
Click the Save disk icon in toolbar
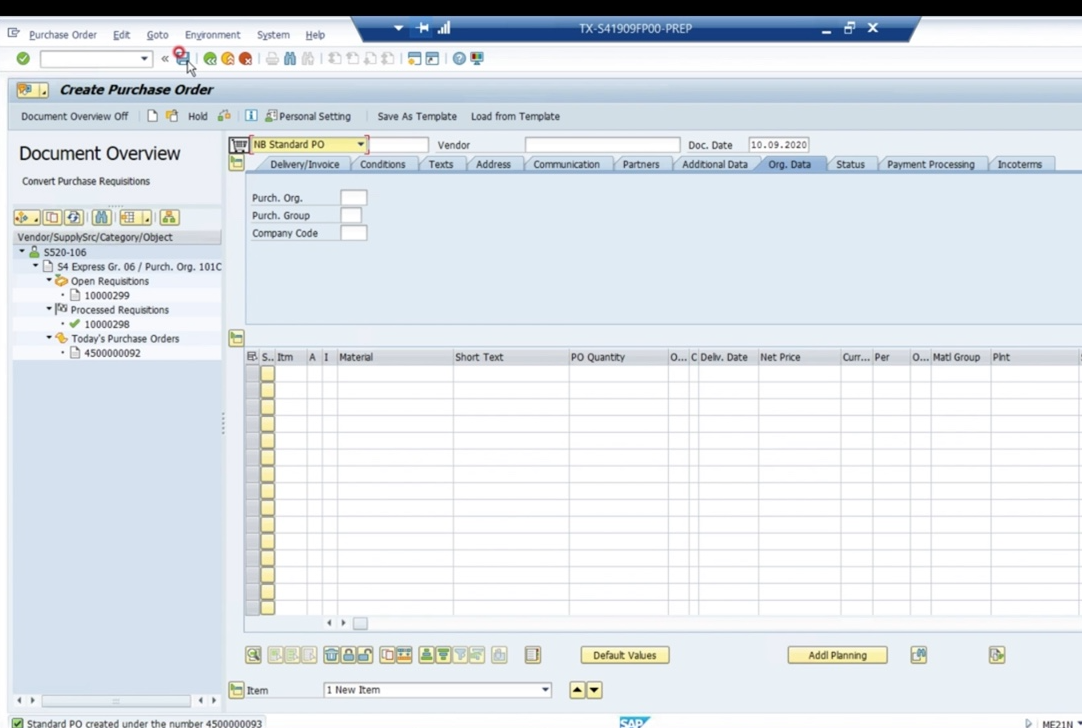(182, 59)
